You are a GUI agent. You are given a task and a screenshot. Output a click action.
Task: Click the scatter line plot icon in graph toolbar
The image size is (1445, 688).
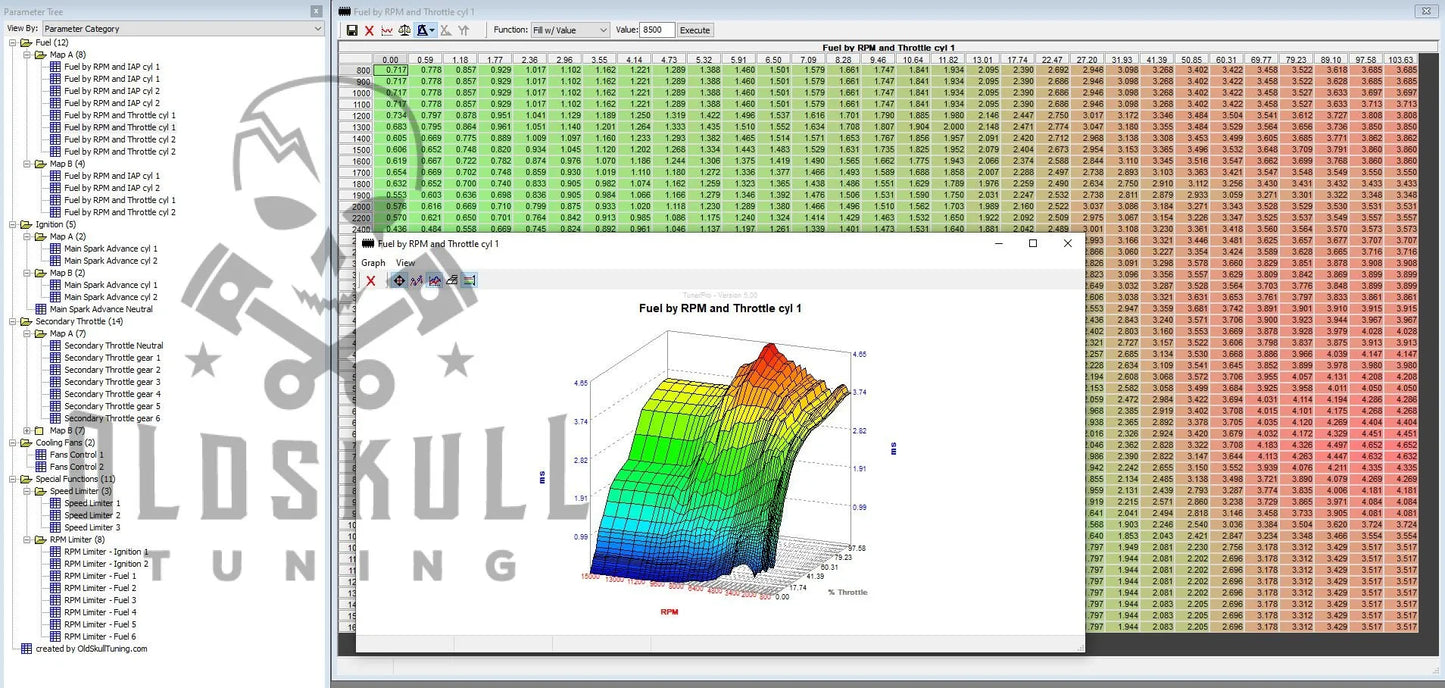click(x=416, y=281)
